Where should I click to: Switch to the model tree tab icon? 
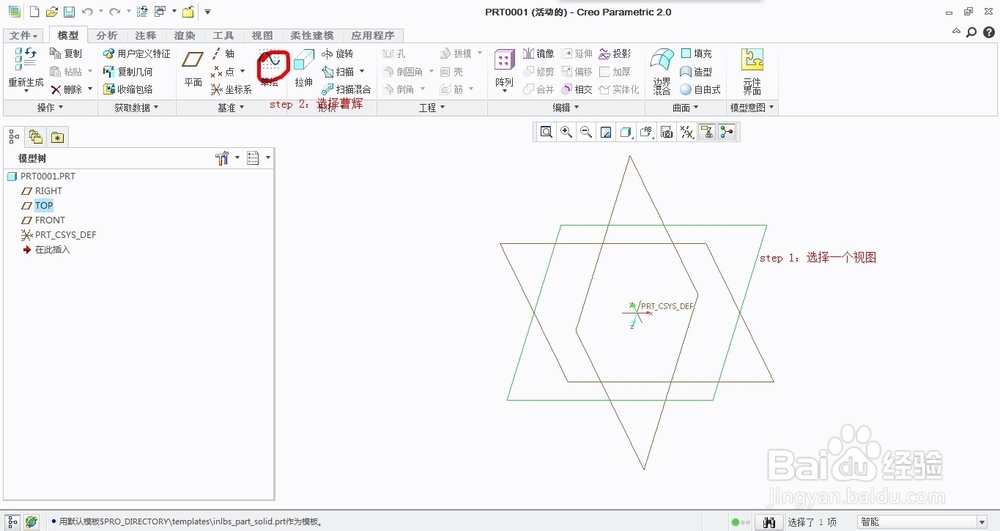(13, 137)
